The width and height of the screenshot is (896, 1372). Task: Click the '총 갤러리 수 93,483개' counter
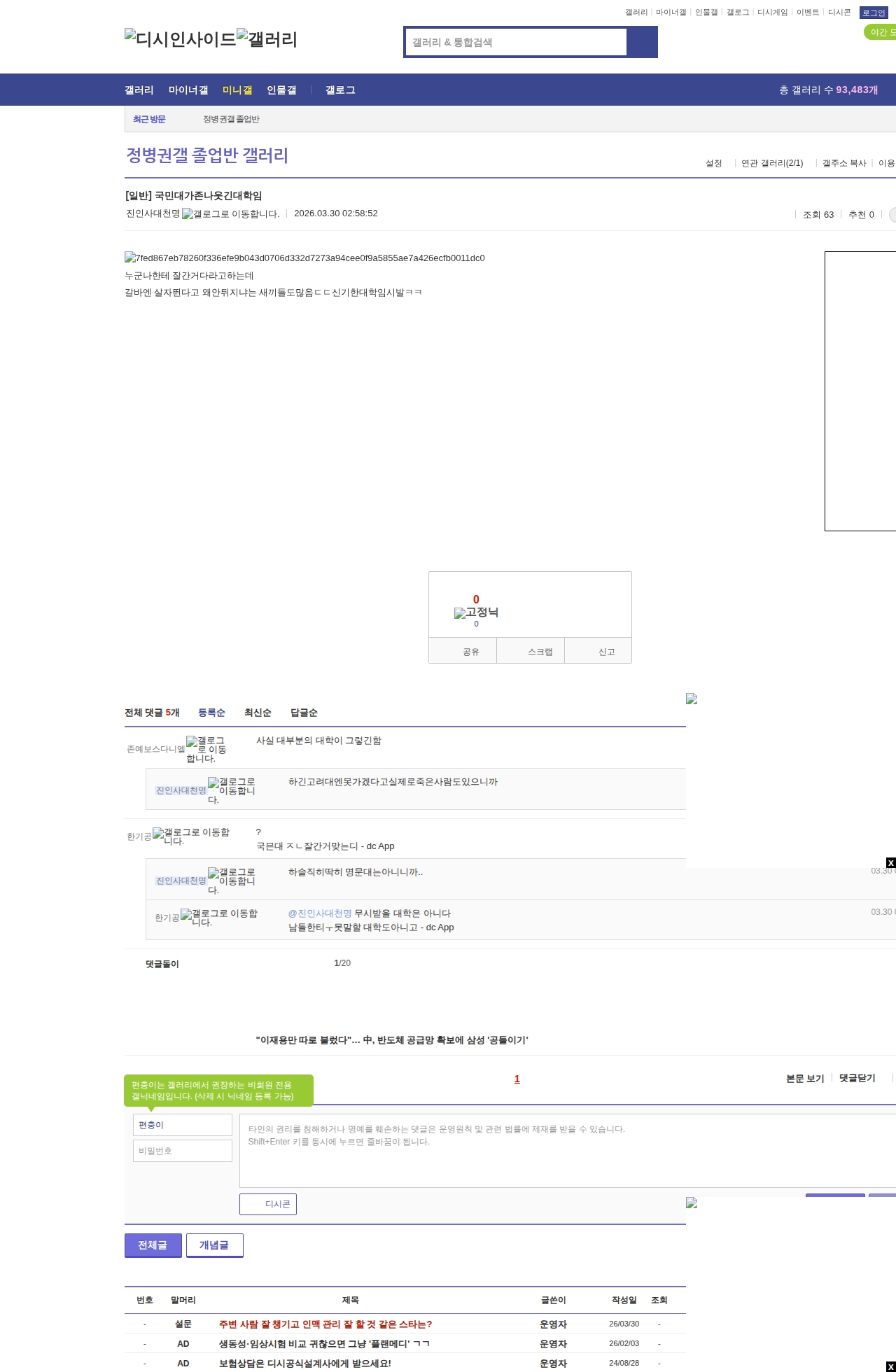tap(829, 90)
